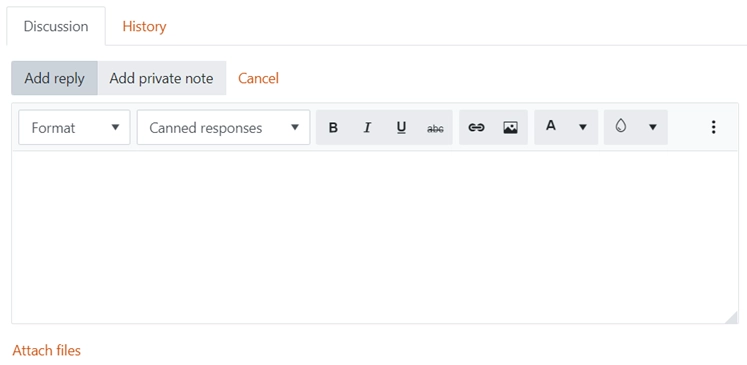Switch to the History tab

[144, 26]
